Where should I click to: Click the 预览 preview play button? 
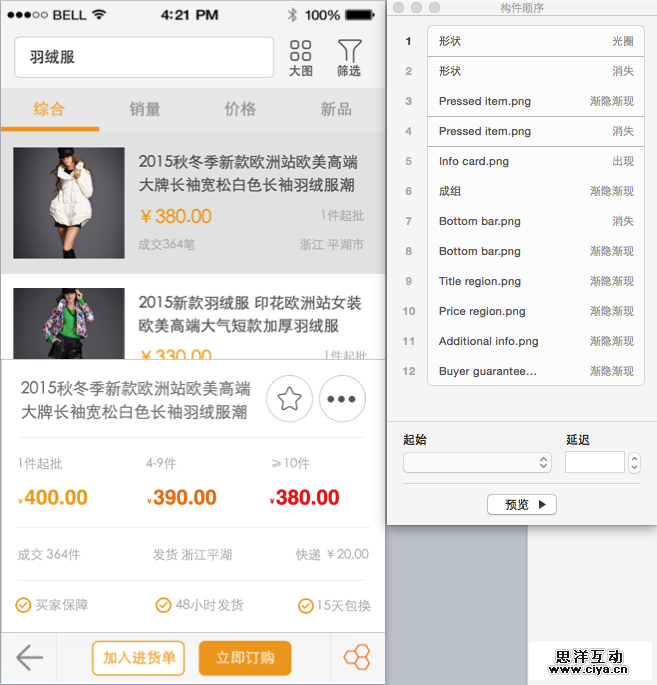tap(522, 505)
